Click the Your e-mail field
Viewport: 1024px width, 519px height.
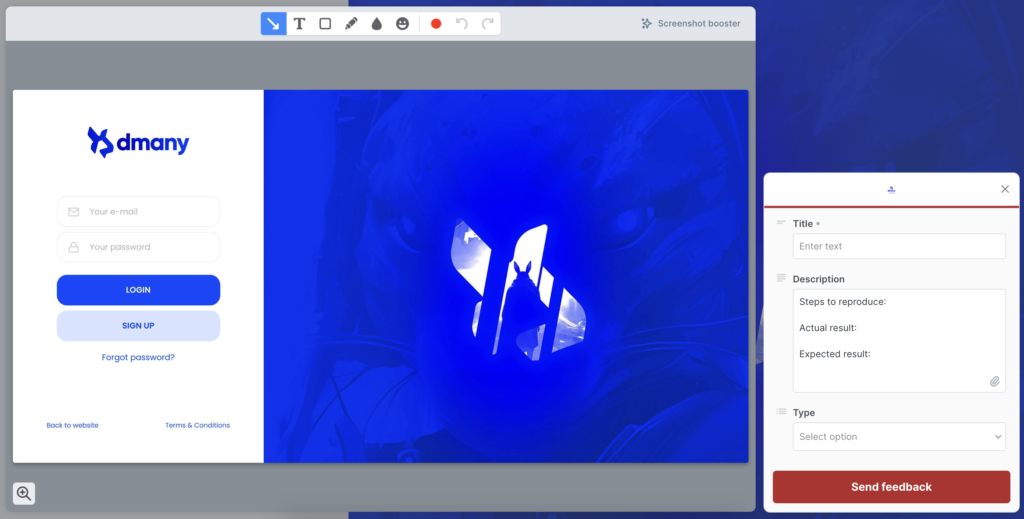coord(138,212)
